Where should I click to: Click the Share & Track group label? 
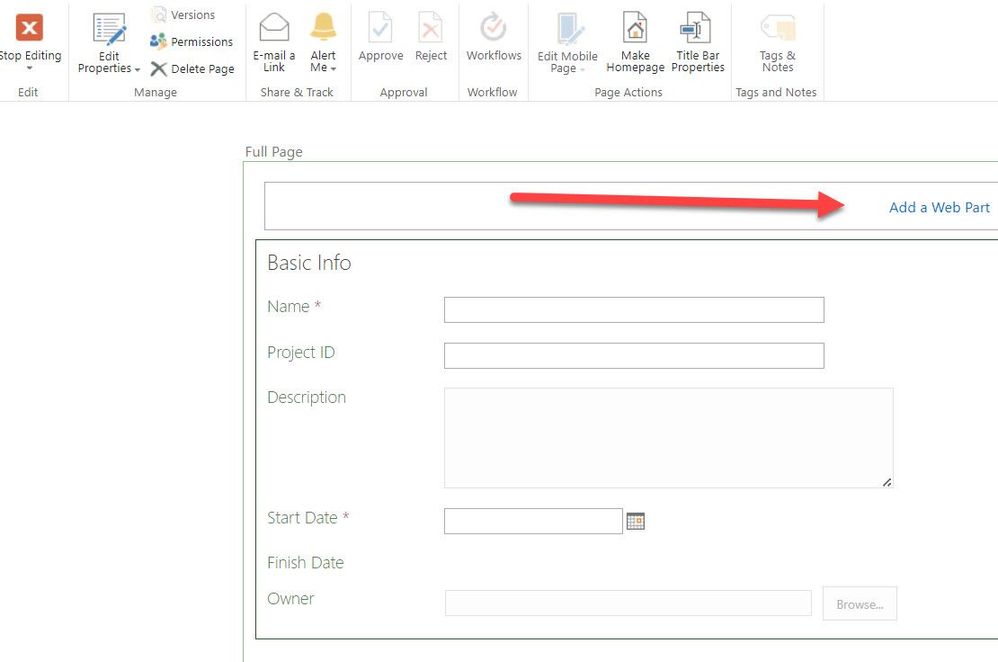coord(297,92)
